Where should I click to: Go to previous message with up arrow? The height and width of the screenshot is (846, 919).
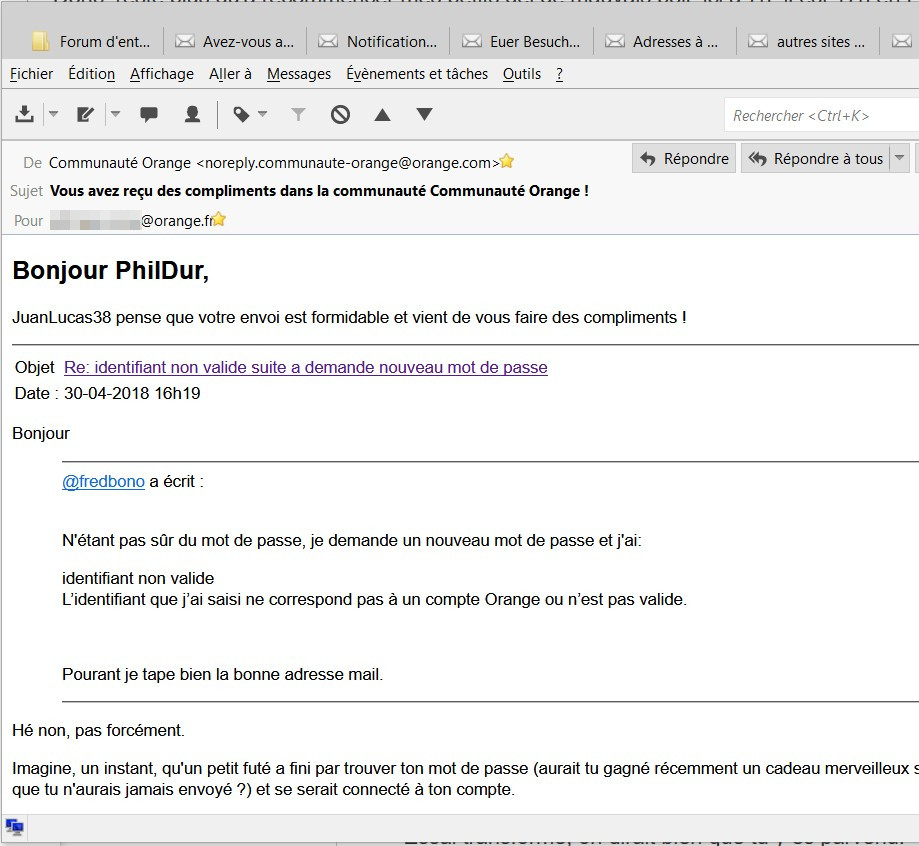click(382, 115)
